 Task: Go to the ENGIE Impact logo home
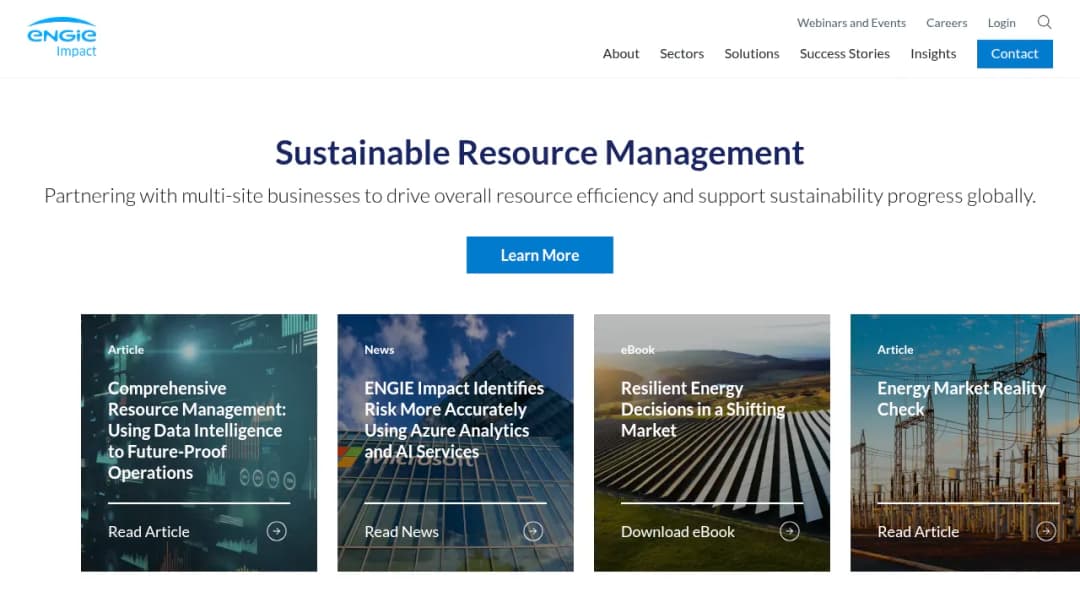62,37
